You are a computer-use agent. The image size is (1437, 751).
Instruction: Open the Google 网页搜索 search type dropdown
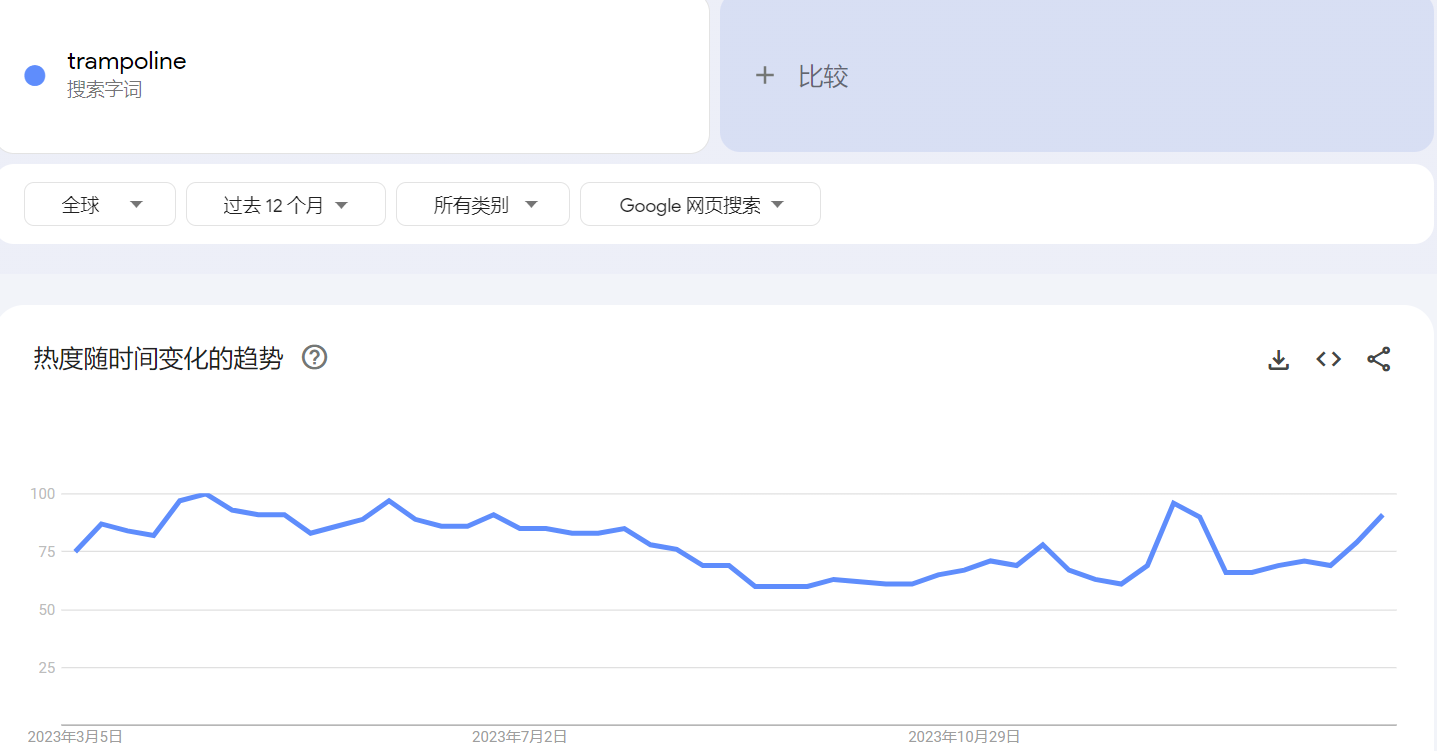(700, 204)
